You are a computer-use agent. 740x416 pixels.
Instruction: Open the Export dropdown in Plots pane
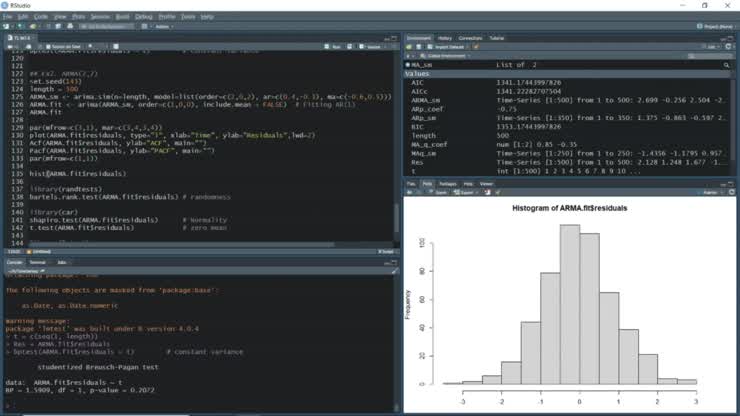pos(464,193)
